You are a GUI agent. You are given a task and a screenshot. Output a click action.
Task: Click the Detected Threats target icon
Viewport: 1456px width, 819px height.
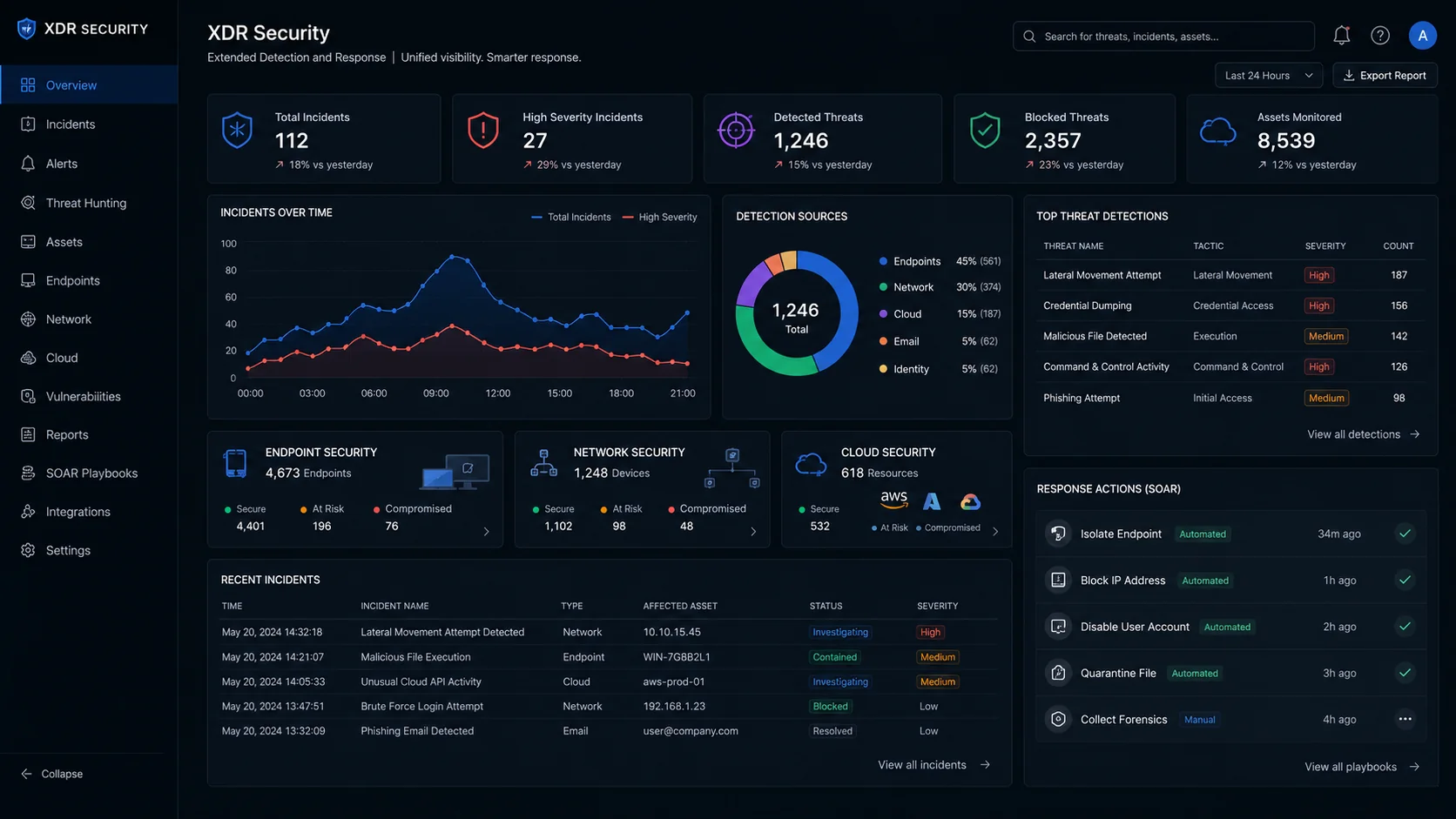pyautogui.click(x=736, y=131)
